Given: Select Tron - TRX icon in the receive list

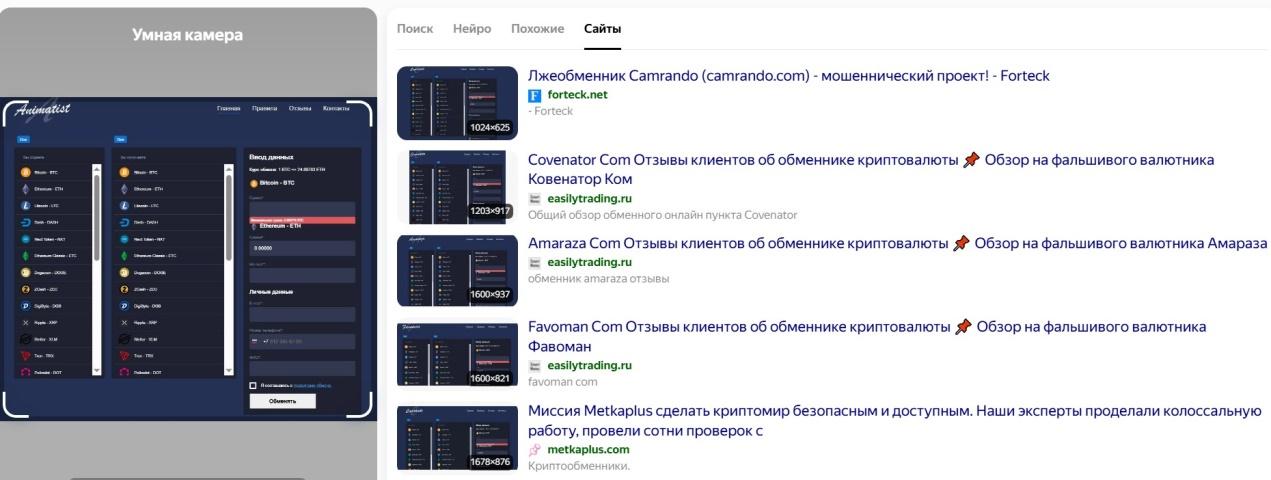Looking at the screenshot, I should pos(124,356).
